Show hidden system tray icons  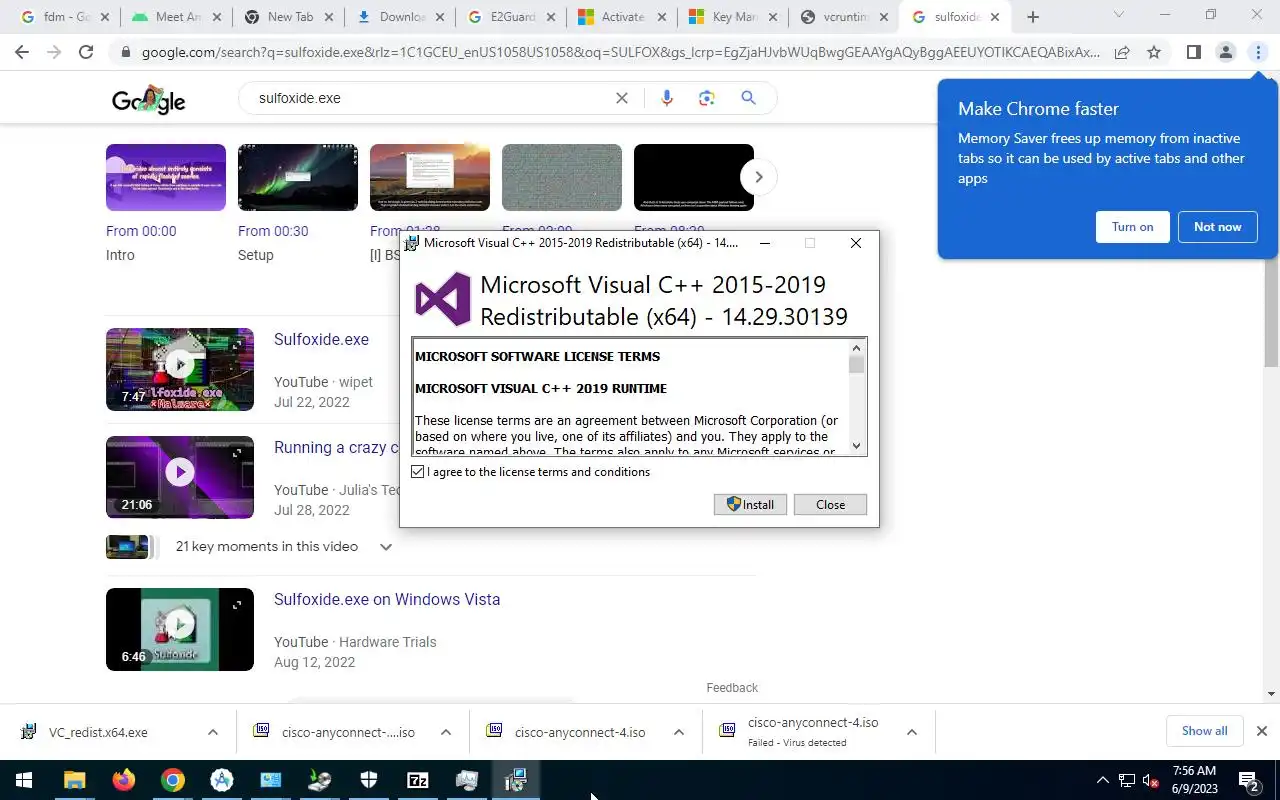coord(1103,780)
